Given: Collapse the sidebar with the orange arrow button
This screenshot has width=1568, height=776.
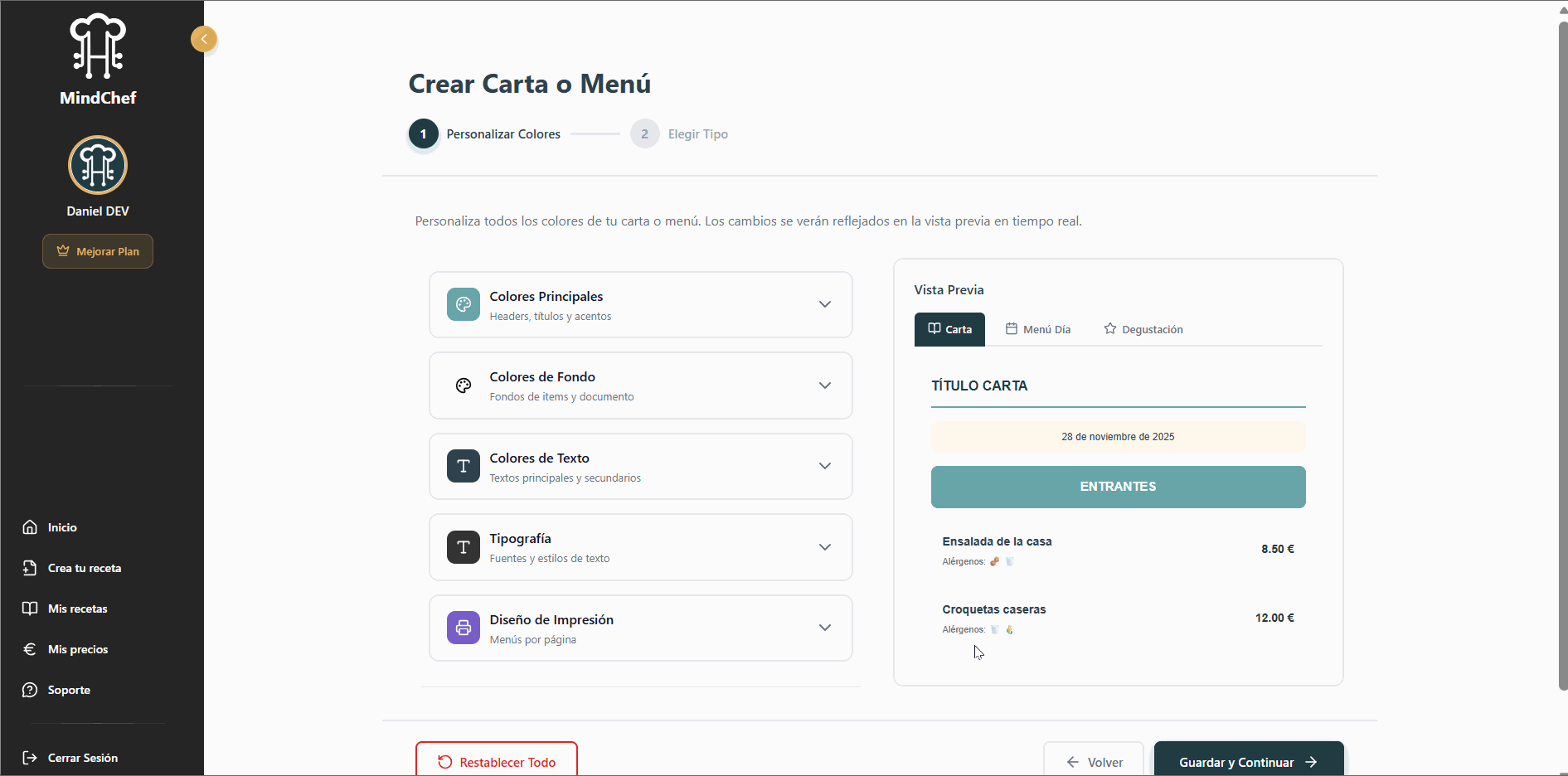Looking at the screenshot, I should (204, 39).
